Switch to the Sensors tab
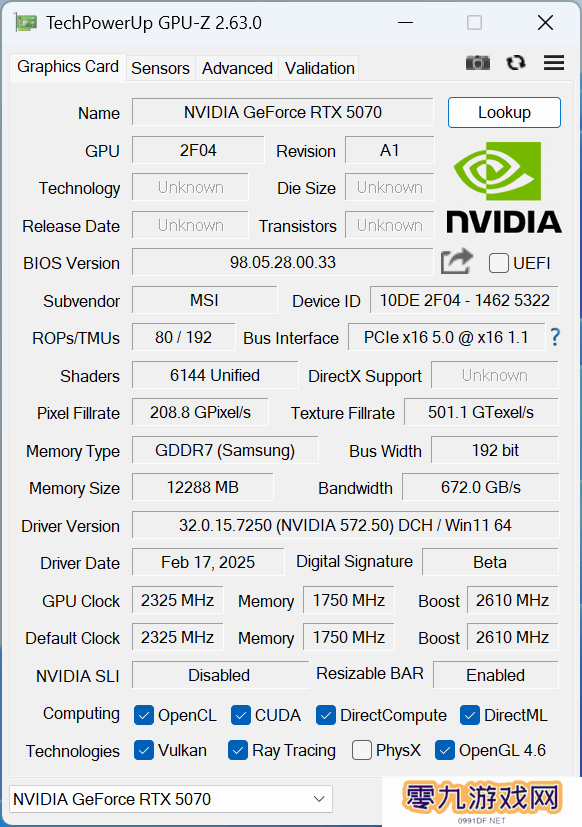582x827 pixels. (160, 68)
